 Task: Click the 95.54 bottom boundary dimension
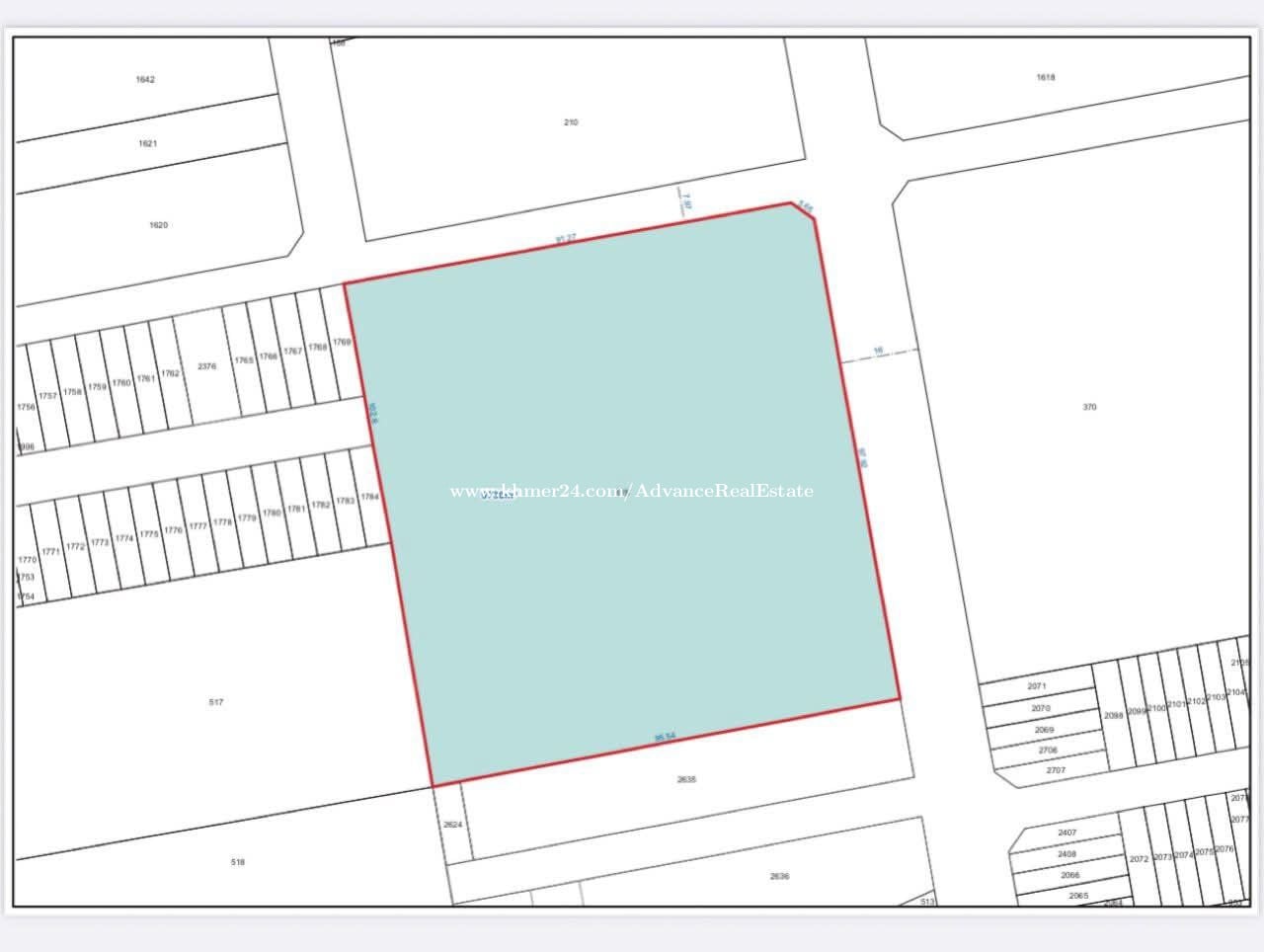tap(665, 737)
